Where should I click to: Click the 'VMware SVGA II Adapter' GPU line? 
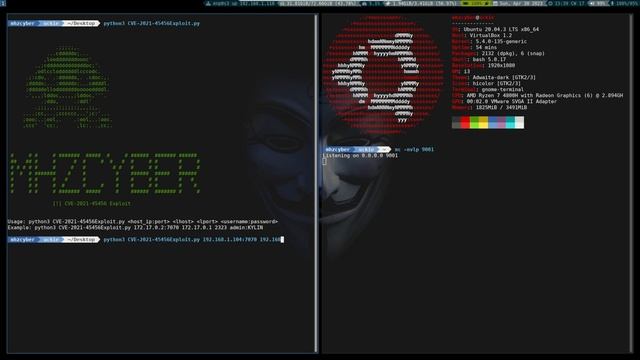pyautogui.click(x=504, y=101)
